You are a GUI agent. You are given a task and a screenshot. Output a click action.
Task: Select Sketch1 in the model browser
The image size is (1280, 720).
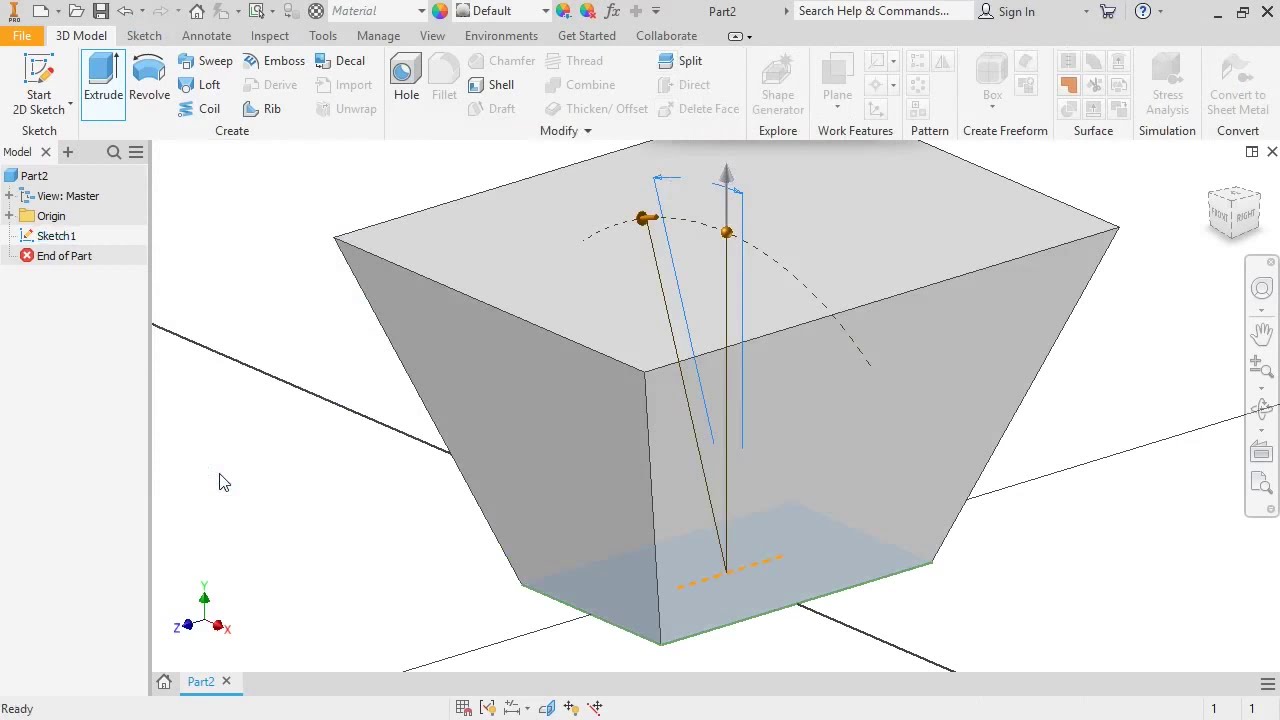pos(56,236)
